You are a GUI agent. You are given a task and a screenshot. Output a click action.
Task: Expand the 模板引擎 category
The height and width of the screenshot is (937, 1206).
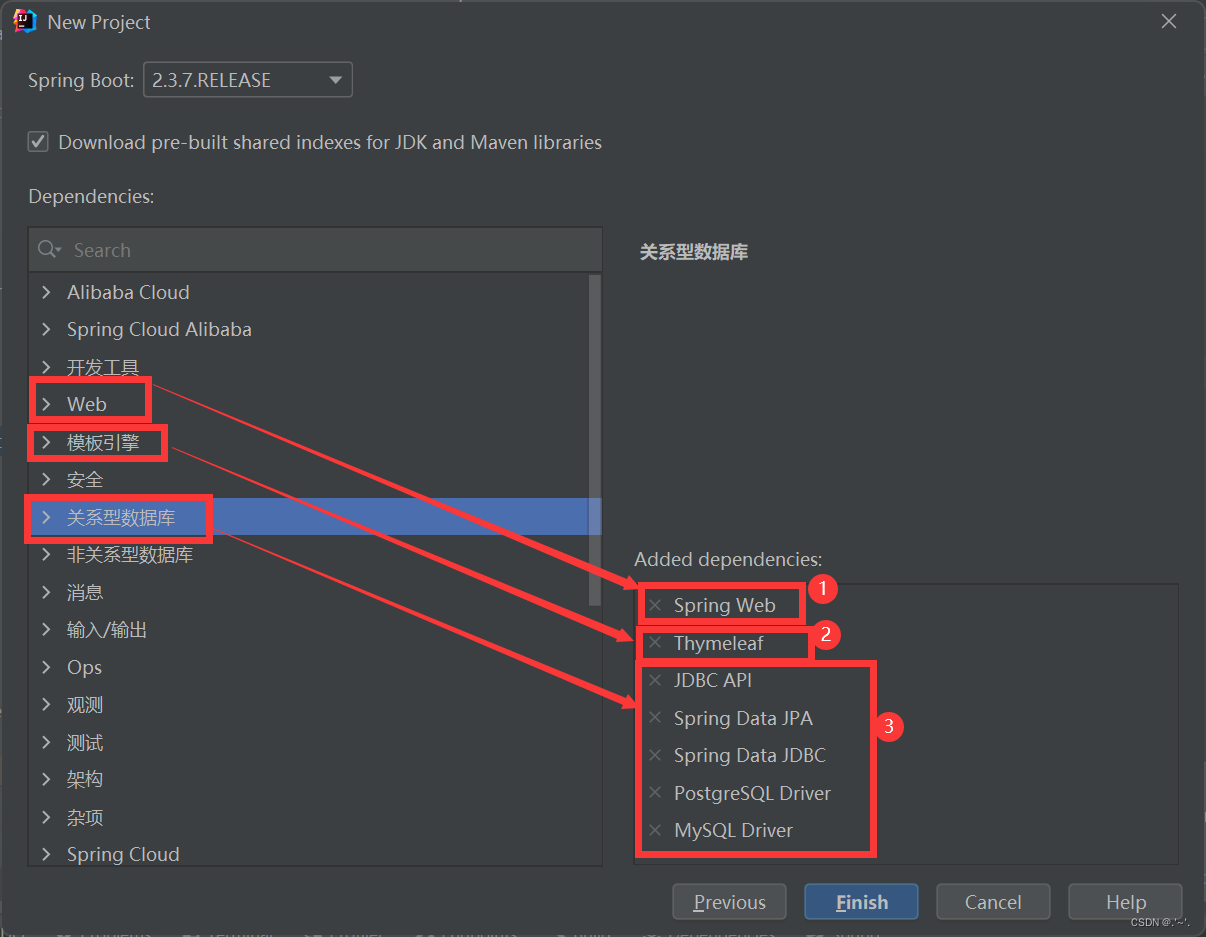click(x=46, y=442)
